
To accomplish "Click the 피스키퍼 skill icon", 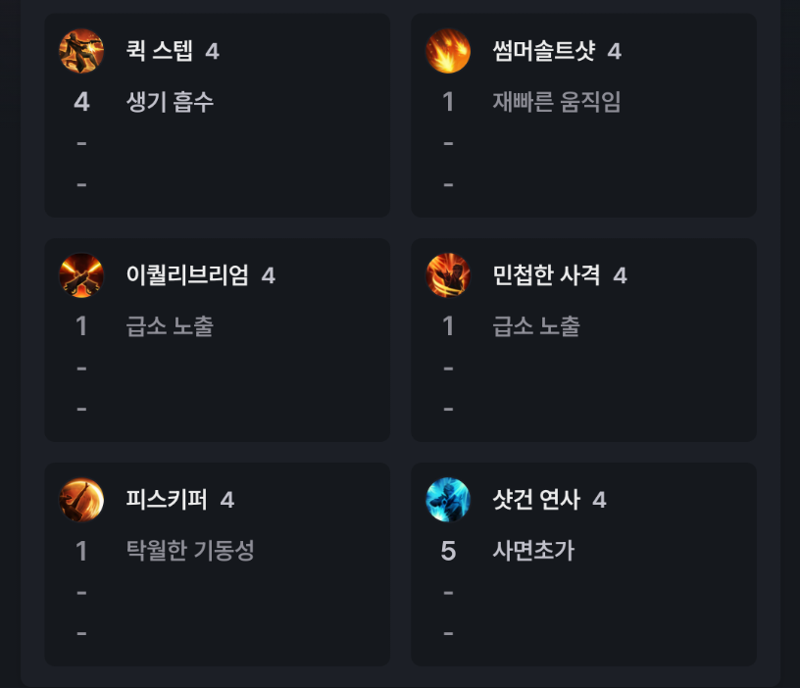I will pyautogui.click(x=82, y=500).
